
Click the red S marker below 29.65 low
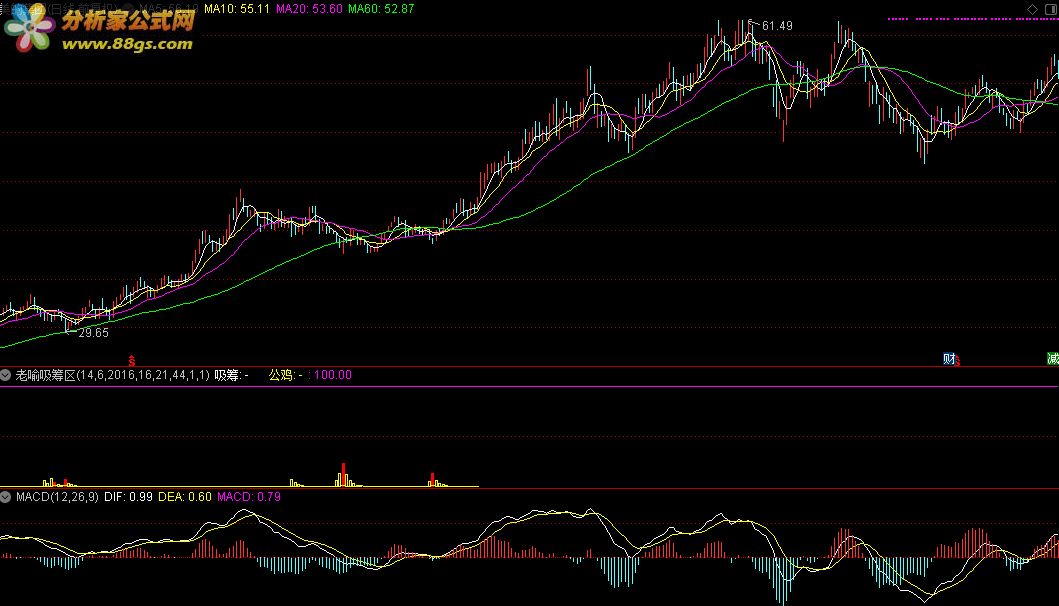pyautogui.click(x=132, y=361)
